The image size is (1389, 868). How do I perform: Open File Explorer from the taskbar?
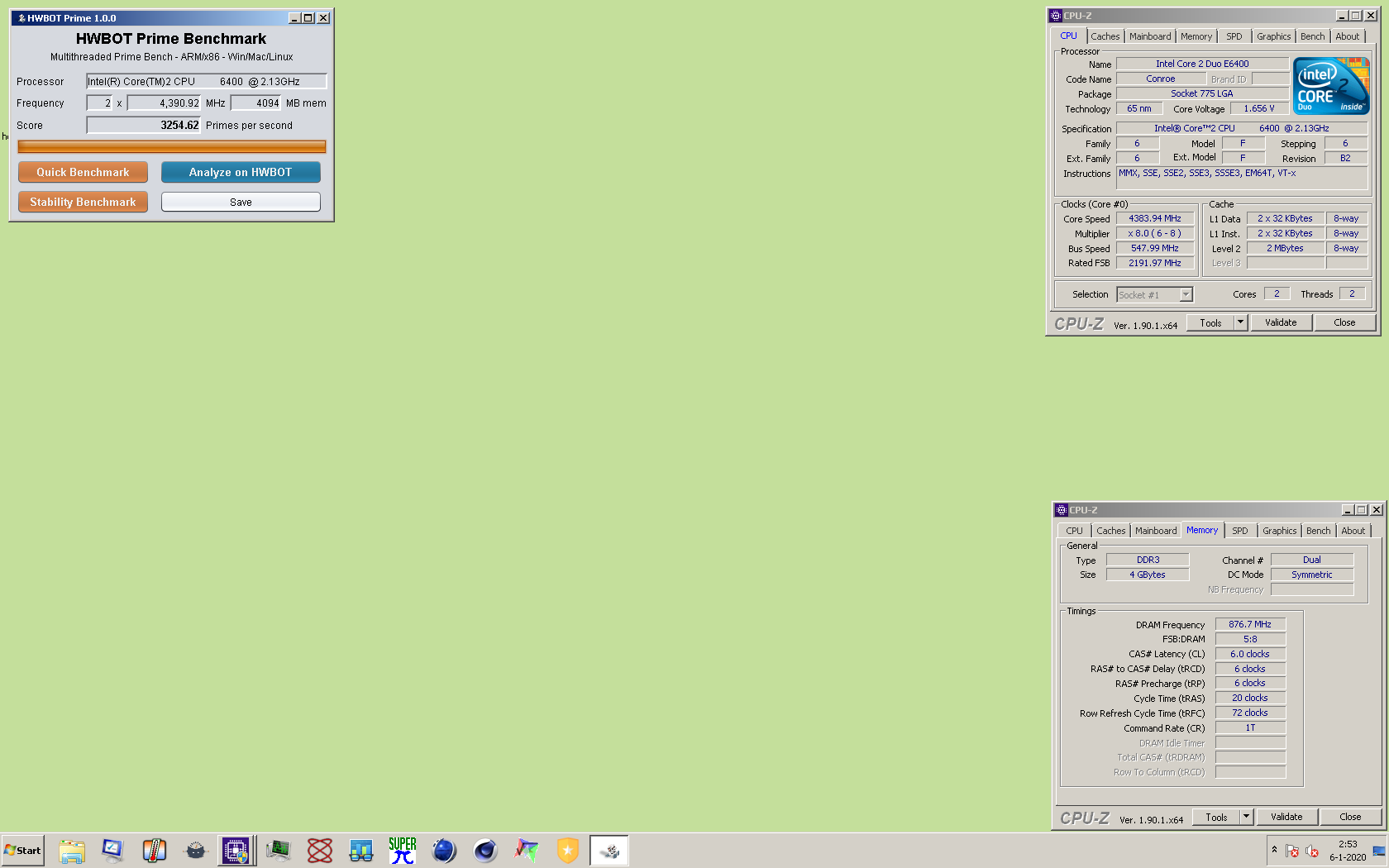click(x=72, y=851)
